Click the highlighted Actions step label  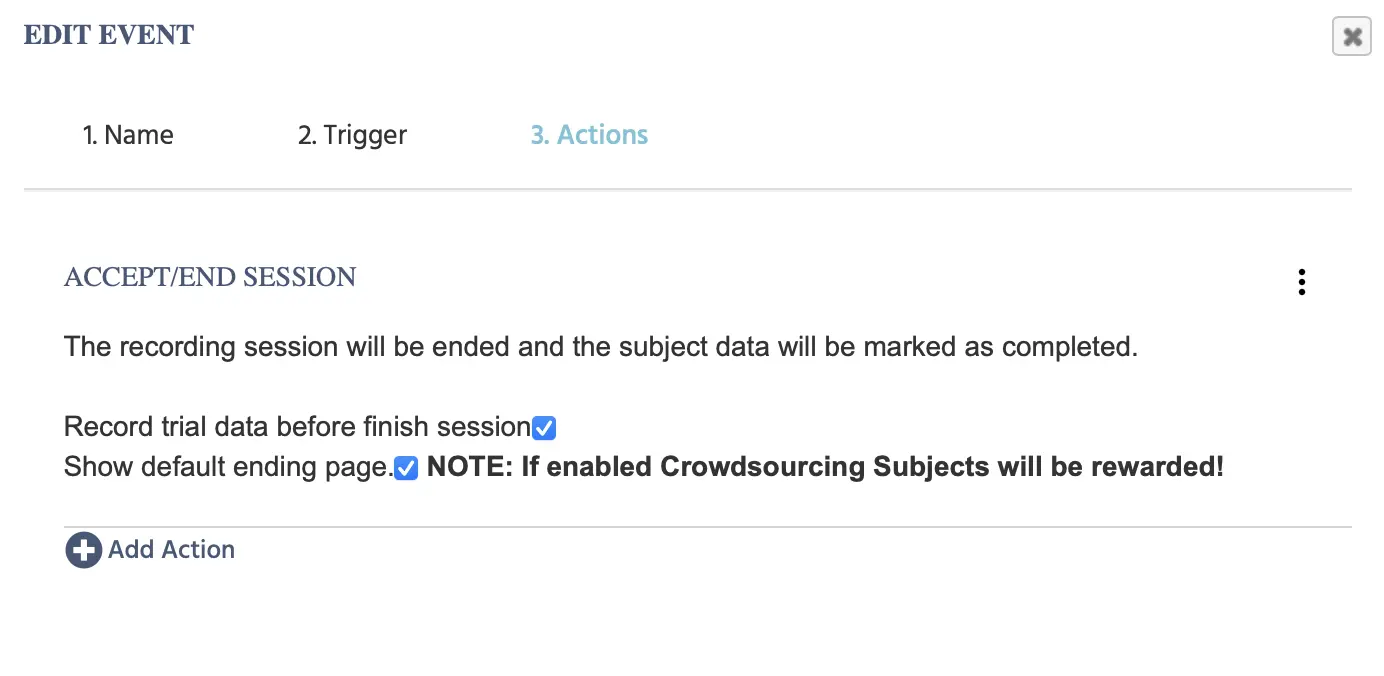point(603,135)
